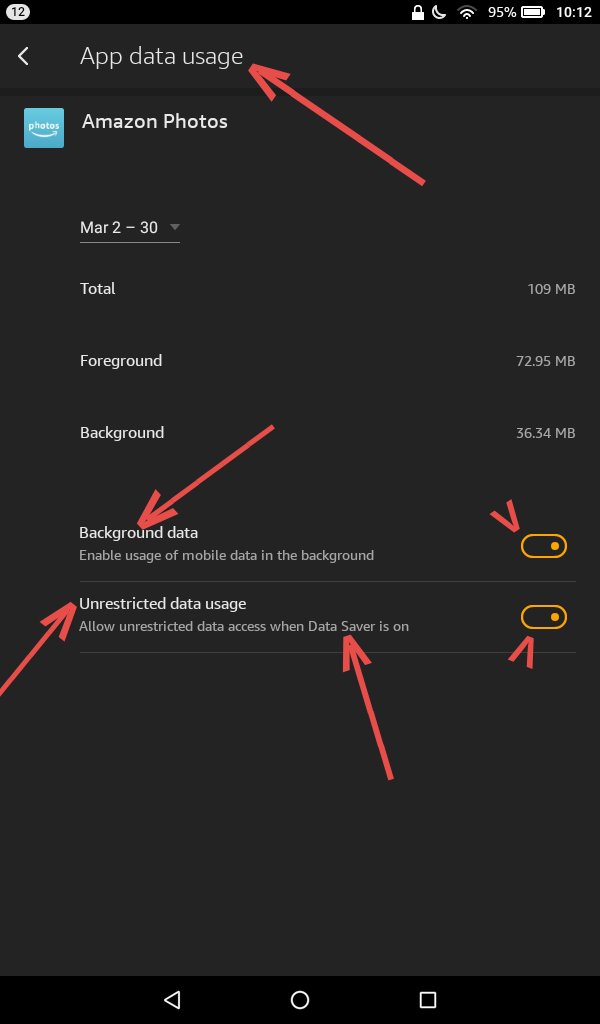This screenshot has height=1024, width=600.
Task: Tap the Amazon Photos app name
Action: (155, 122)
